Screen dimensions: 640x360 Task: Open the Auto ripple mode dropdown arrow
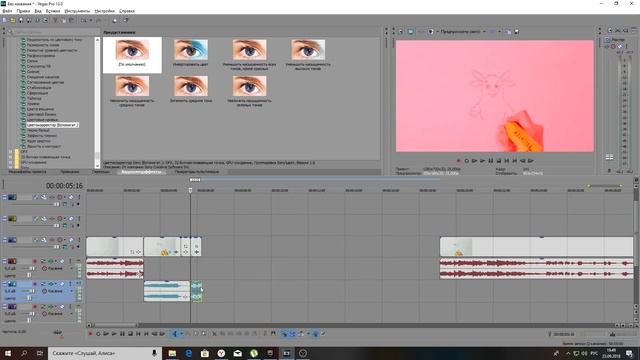click(308, 334)
